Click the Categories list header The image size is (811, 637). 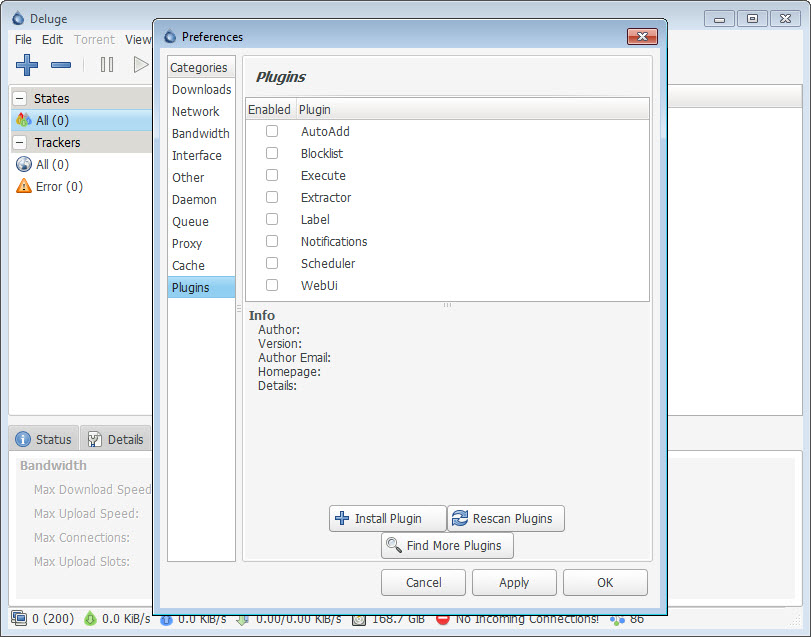pos(201,67)
